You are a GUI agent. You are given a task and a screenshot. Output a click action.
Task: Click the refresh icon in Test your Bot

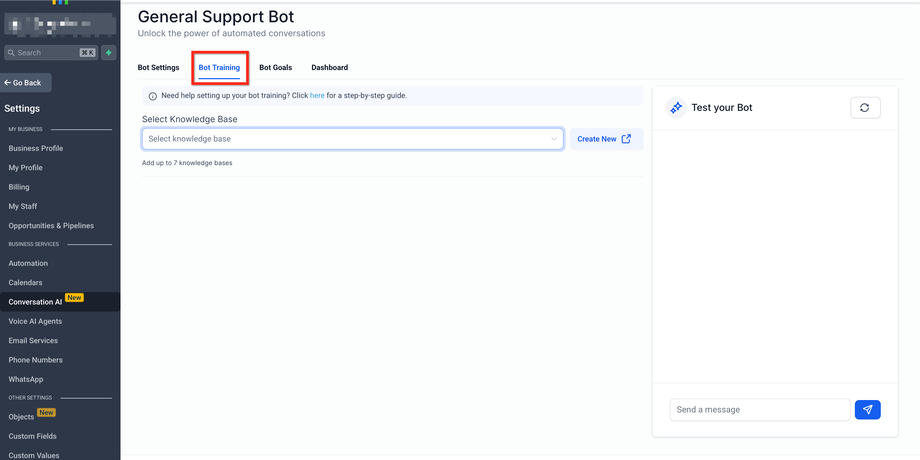coord(865,108)
